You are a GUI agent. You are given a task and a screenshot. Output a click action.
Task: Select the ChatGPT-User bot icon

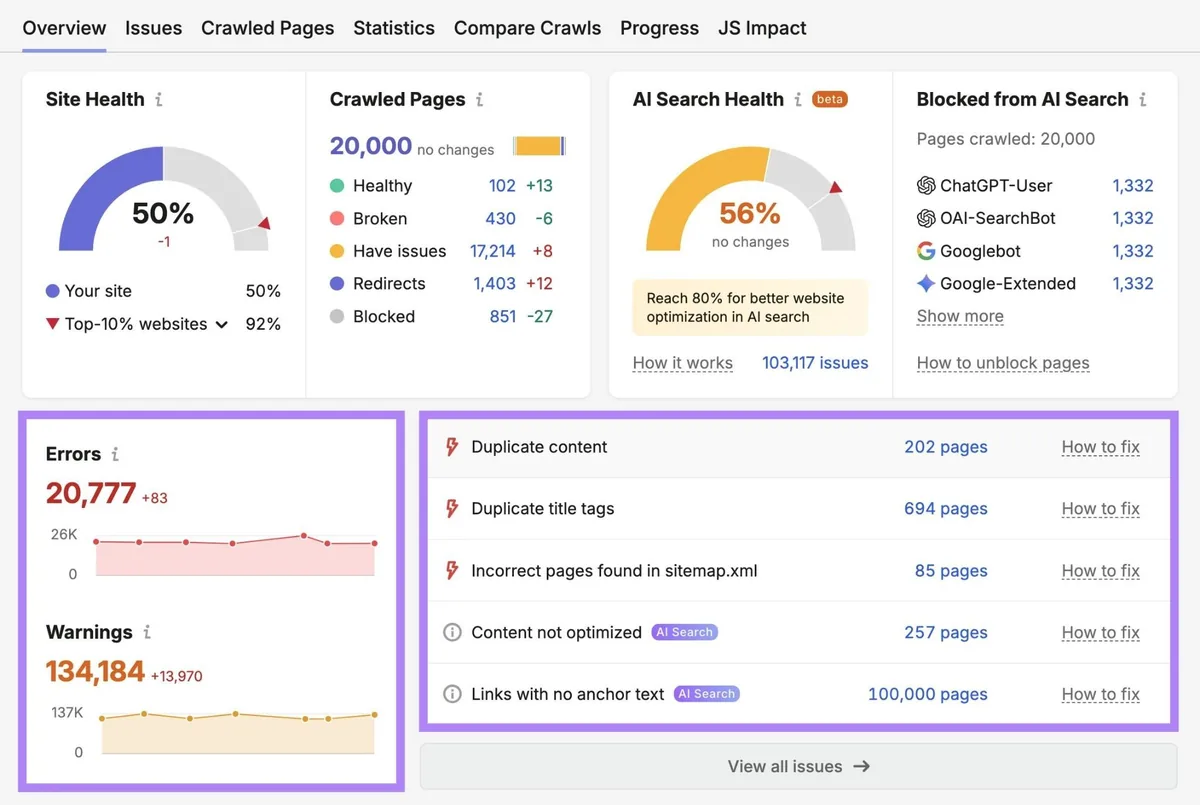point(926,185)
